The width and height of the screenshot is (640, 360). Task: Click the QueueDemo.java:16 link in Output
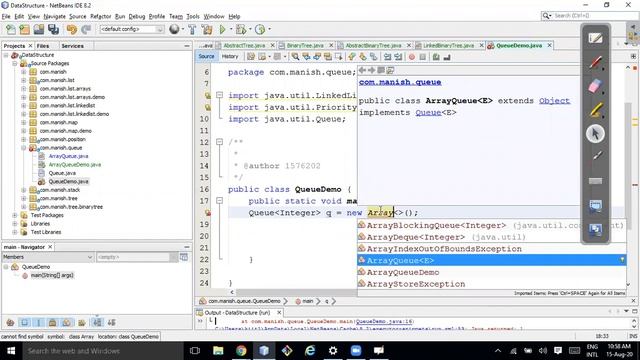click(384, 322)
